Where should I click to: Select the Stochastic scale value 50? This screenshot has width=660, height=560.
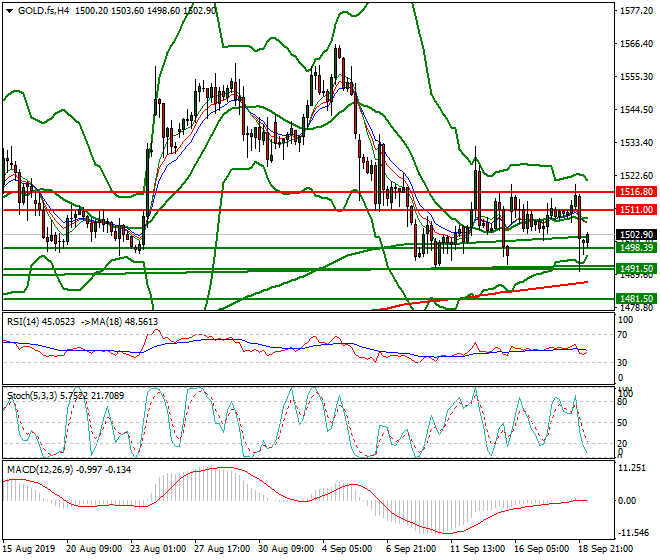623,423
